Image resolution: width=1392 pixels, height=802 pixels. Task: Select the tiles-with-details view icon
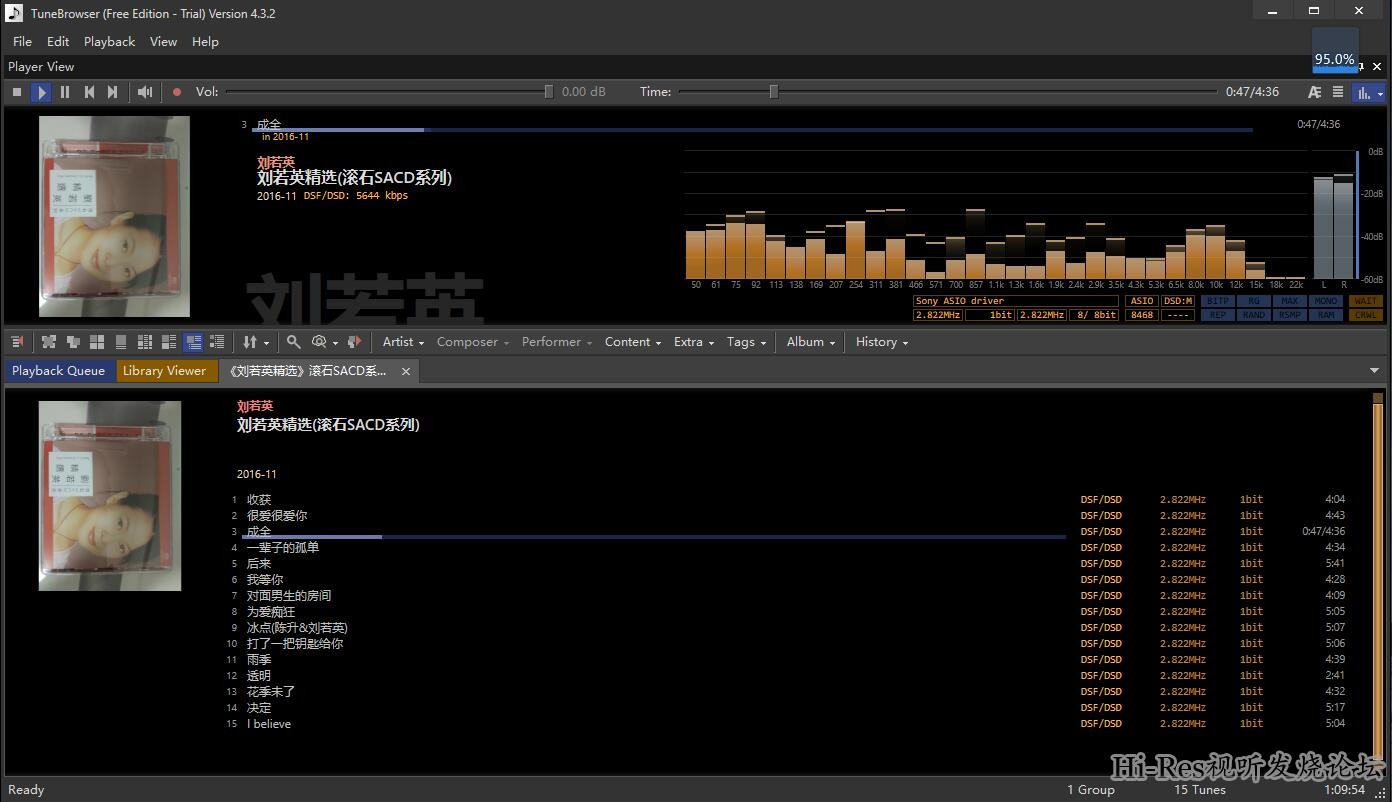(169, 342)
